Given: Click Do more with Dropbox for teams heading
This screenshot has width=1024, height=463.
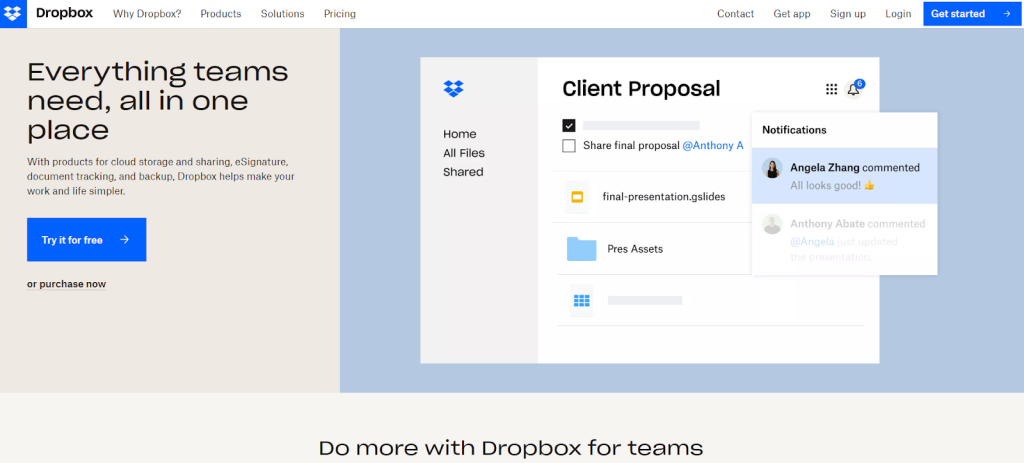Looking at the screenshot, I should [511, 447].
